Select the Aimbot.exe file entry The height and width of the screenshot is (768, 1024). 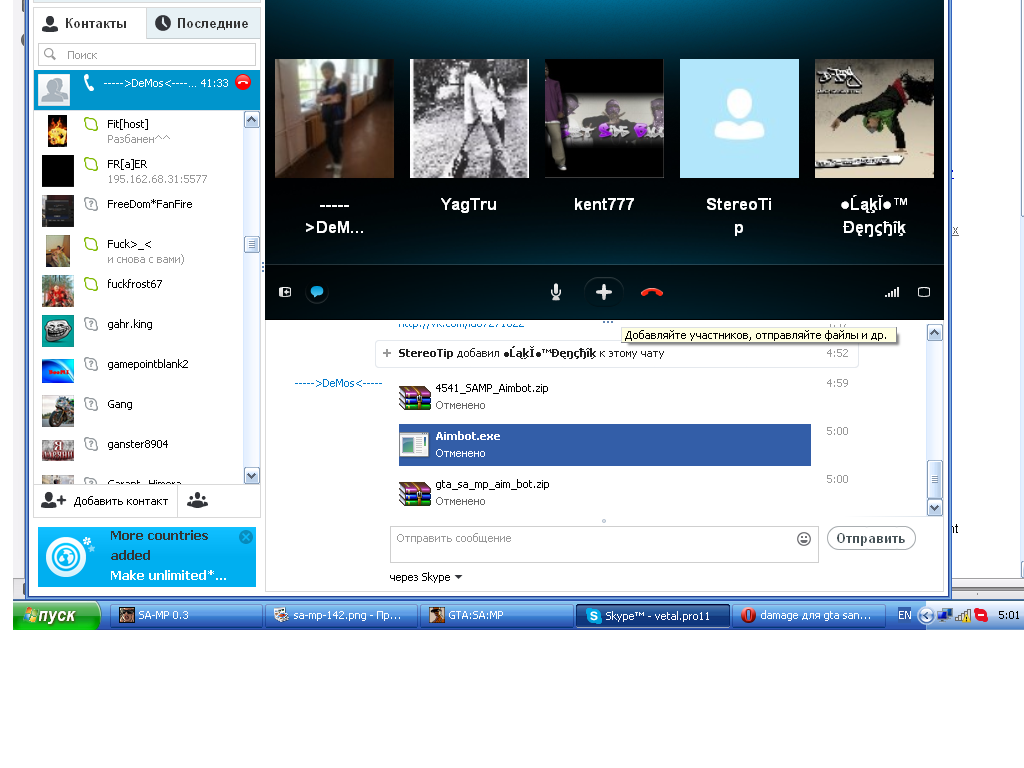pyautogui.click(x=604, y=445)
